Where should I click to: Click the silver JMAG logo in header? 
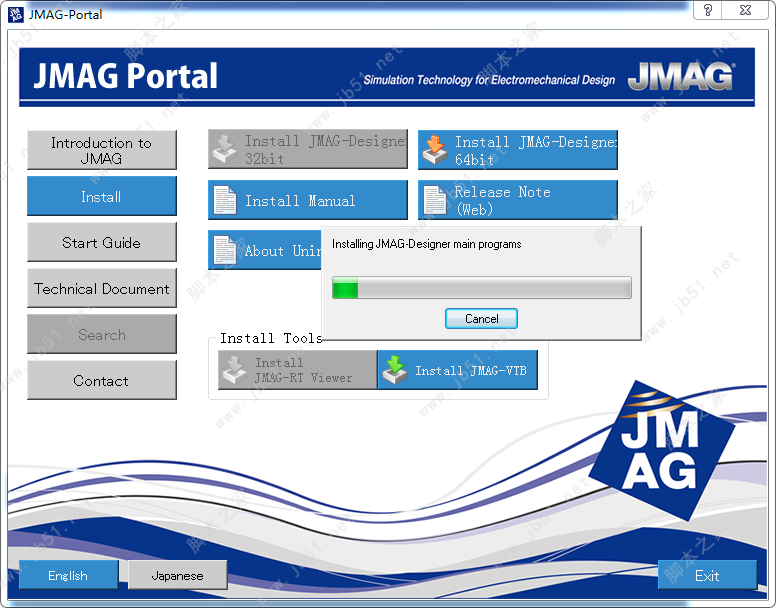pyautogui.click(x=681, y=77)
